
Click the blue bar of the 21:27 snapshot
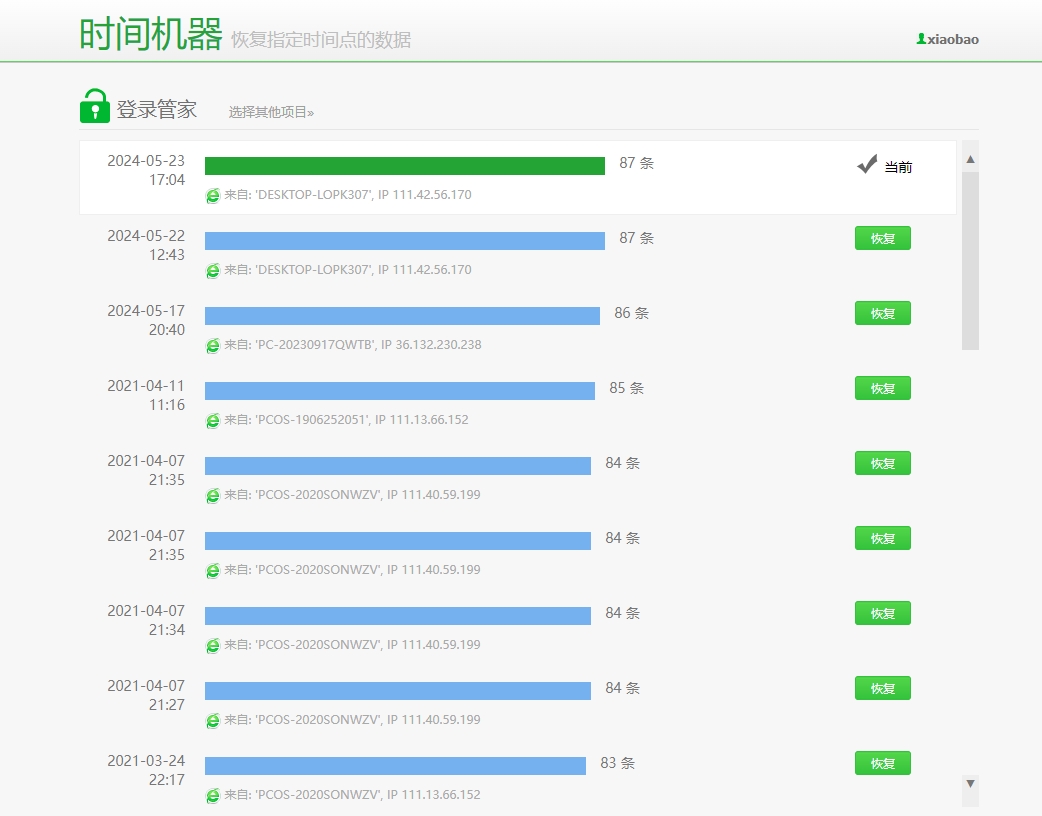[397, 690]
